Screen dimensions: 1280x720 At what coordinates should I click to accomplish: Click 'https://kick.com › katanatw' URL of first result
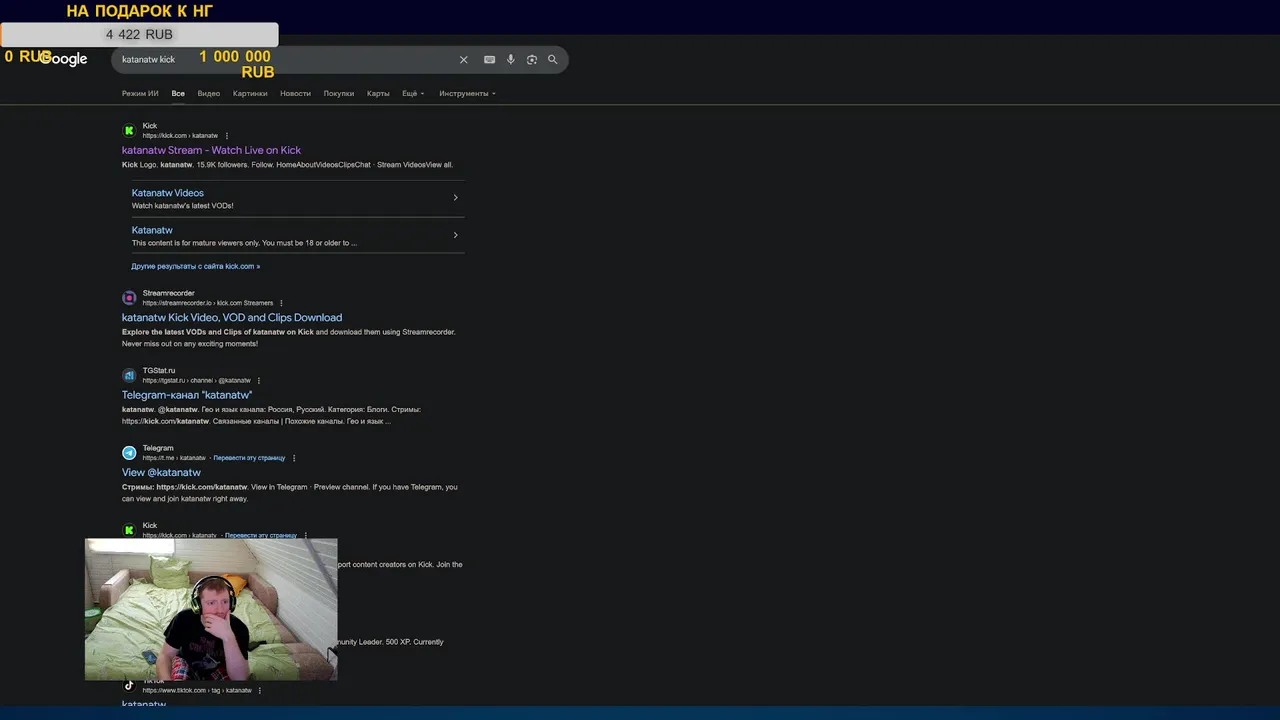pyautogui.click(x=180, y=136)
